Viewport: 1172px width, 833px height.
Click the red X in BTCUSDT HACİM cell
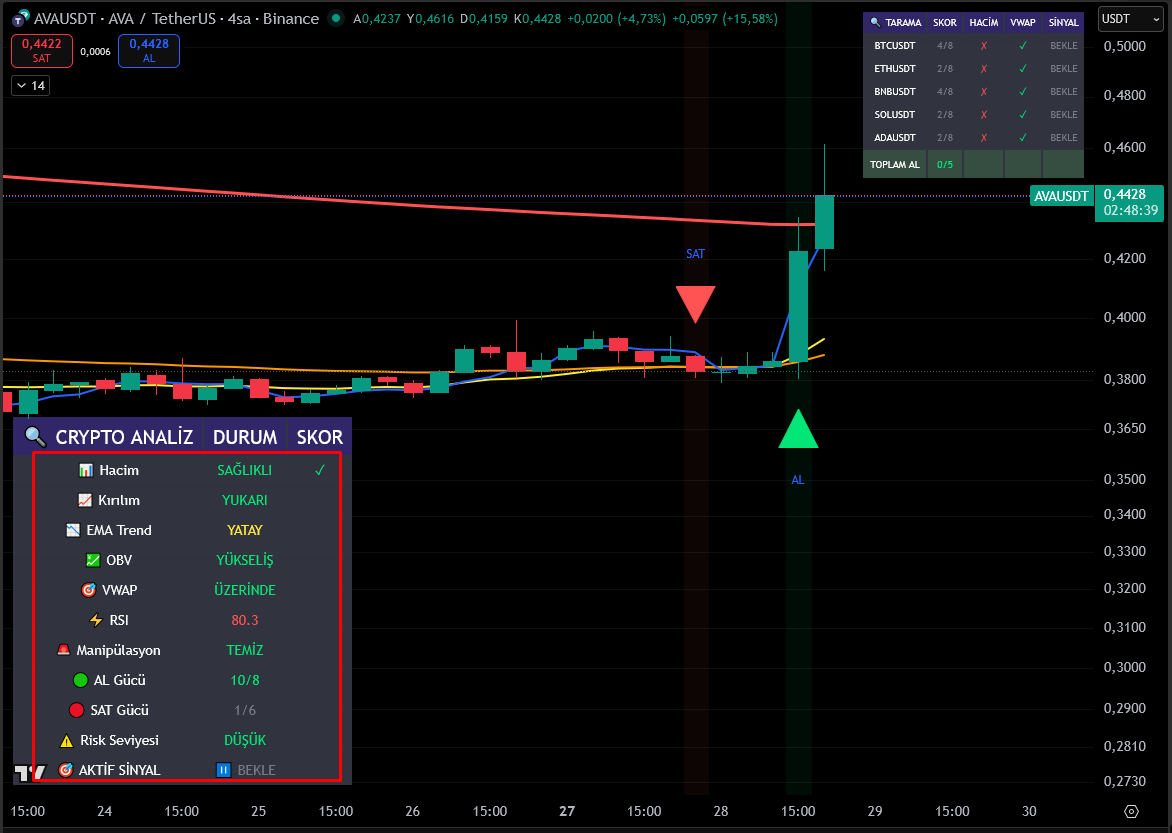coord(984,46)
